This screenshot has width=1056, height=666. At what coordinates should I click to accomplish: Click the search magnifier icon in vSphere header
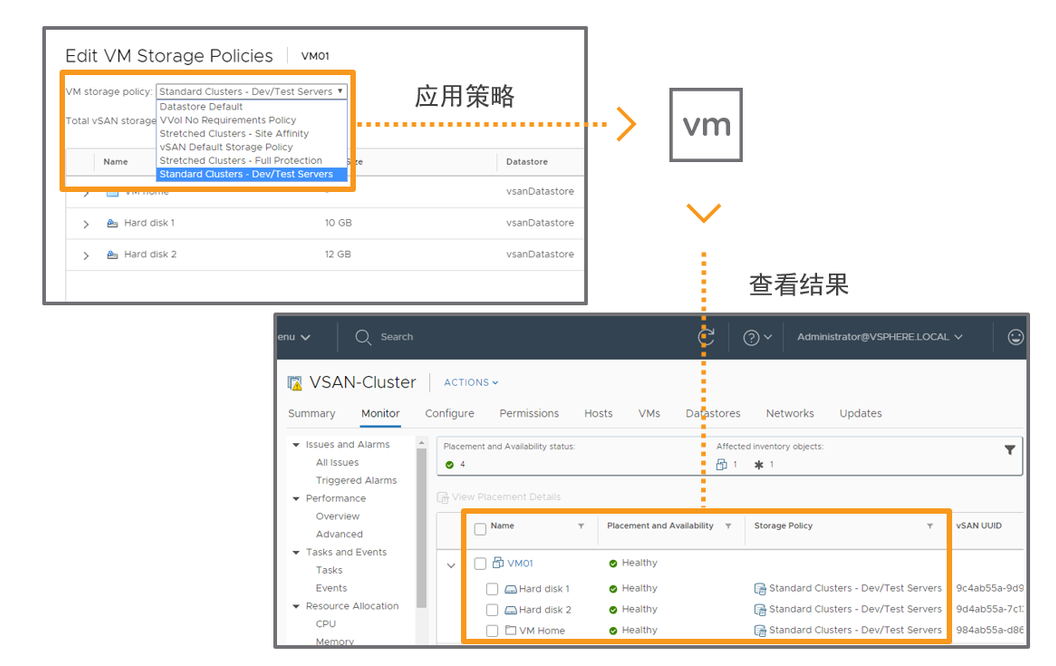pos(363,337)
